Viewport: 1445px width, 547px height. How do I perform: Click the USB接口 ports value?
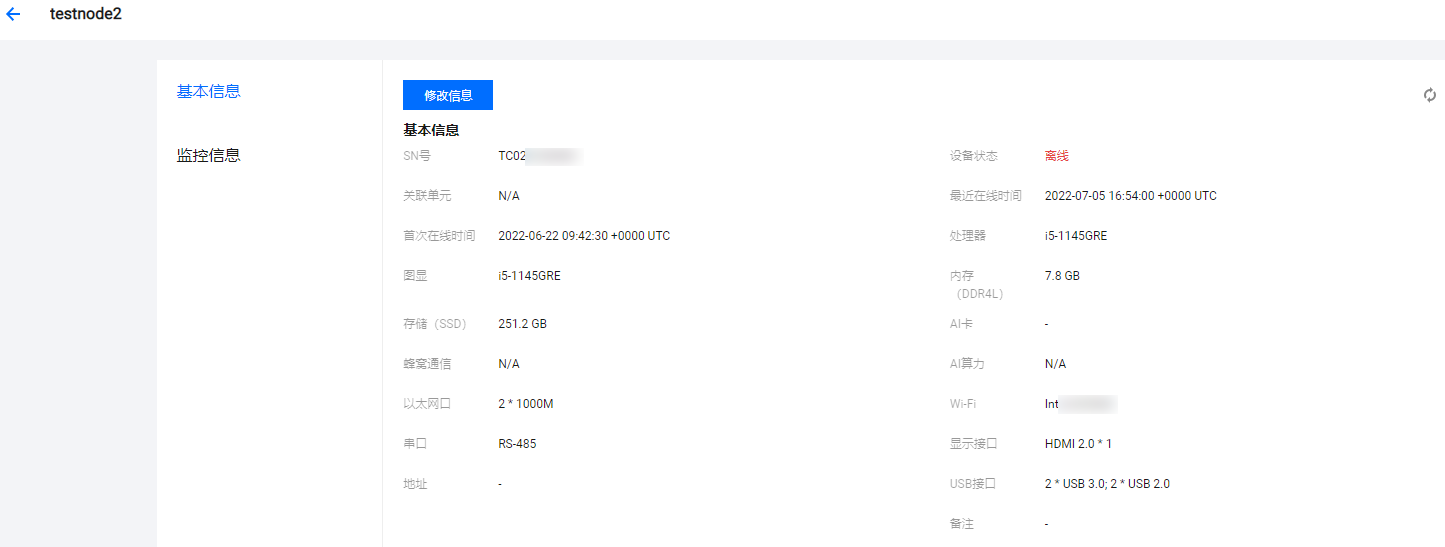(x=1107, y=484)
